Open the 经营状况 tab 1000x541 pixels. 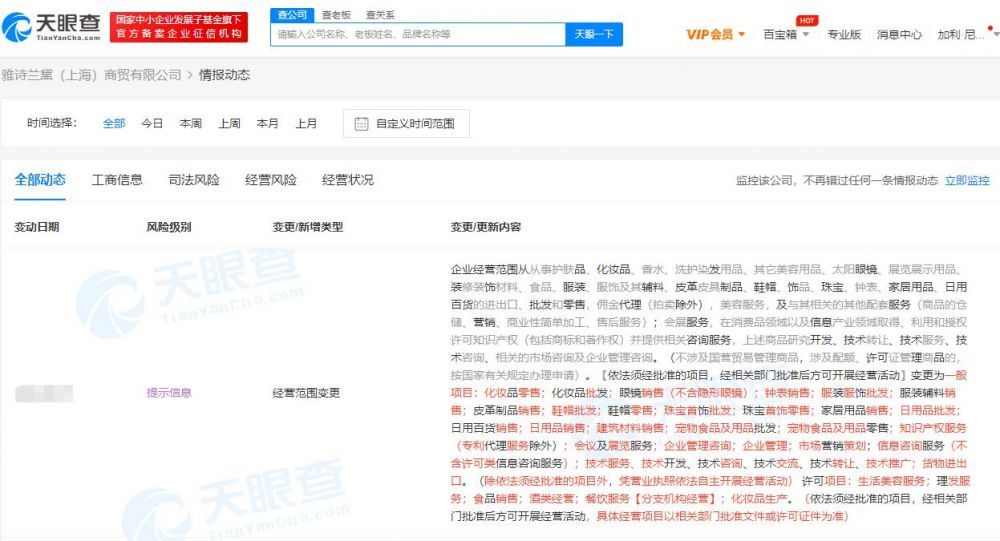coord(348,180)
